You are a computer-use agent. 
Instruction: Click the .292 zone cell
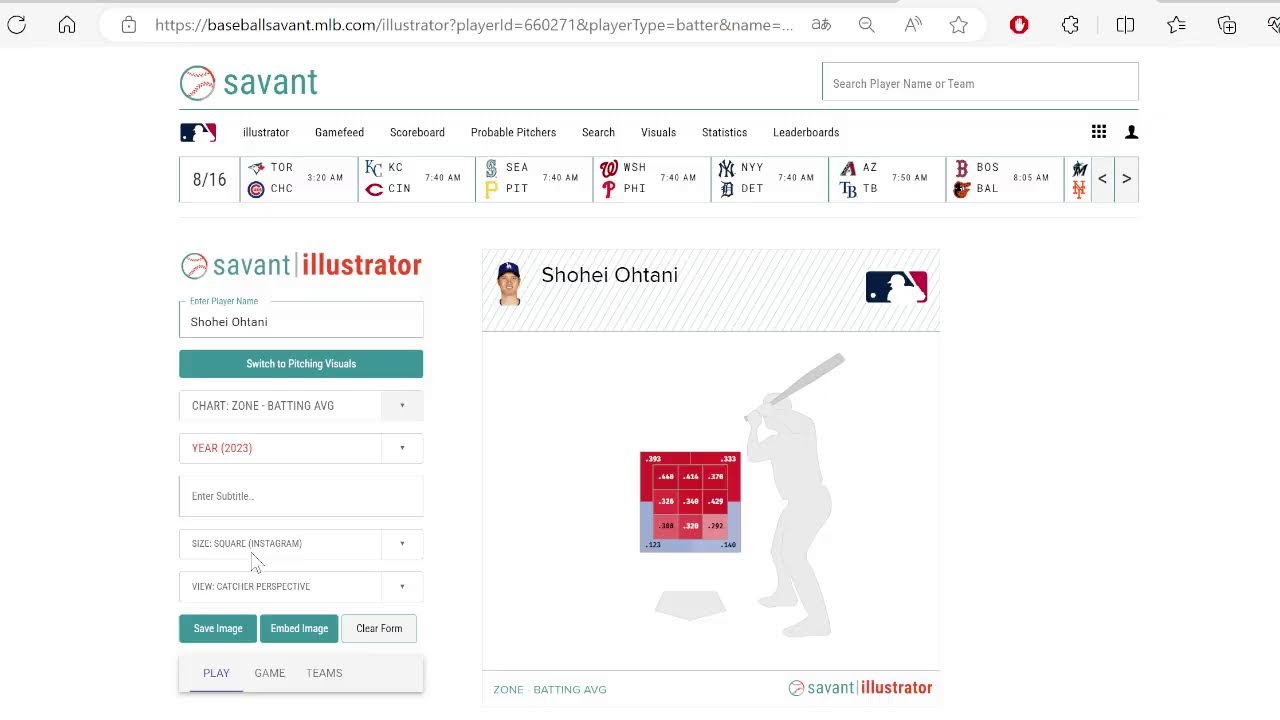coord(715,526)
